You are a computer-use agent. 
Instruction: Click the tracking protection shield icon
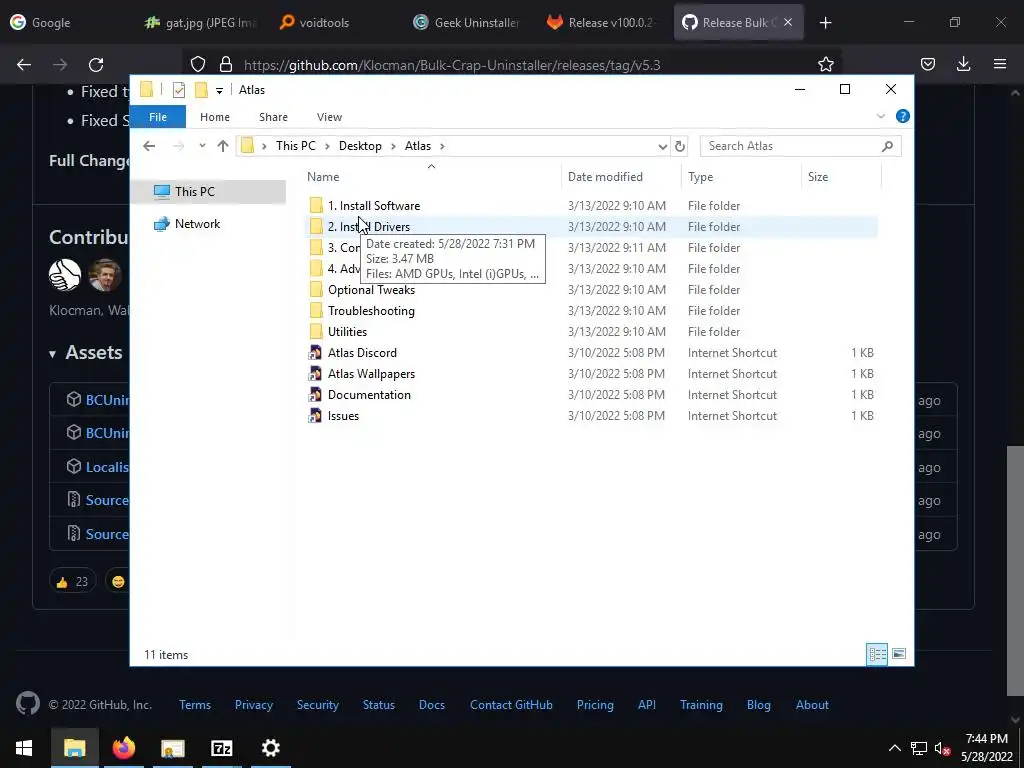198,64
